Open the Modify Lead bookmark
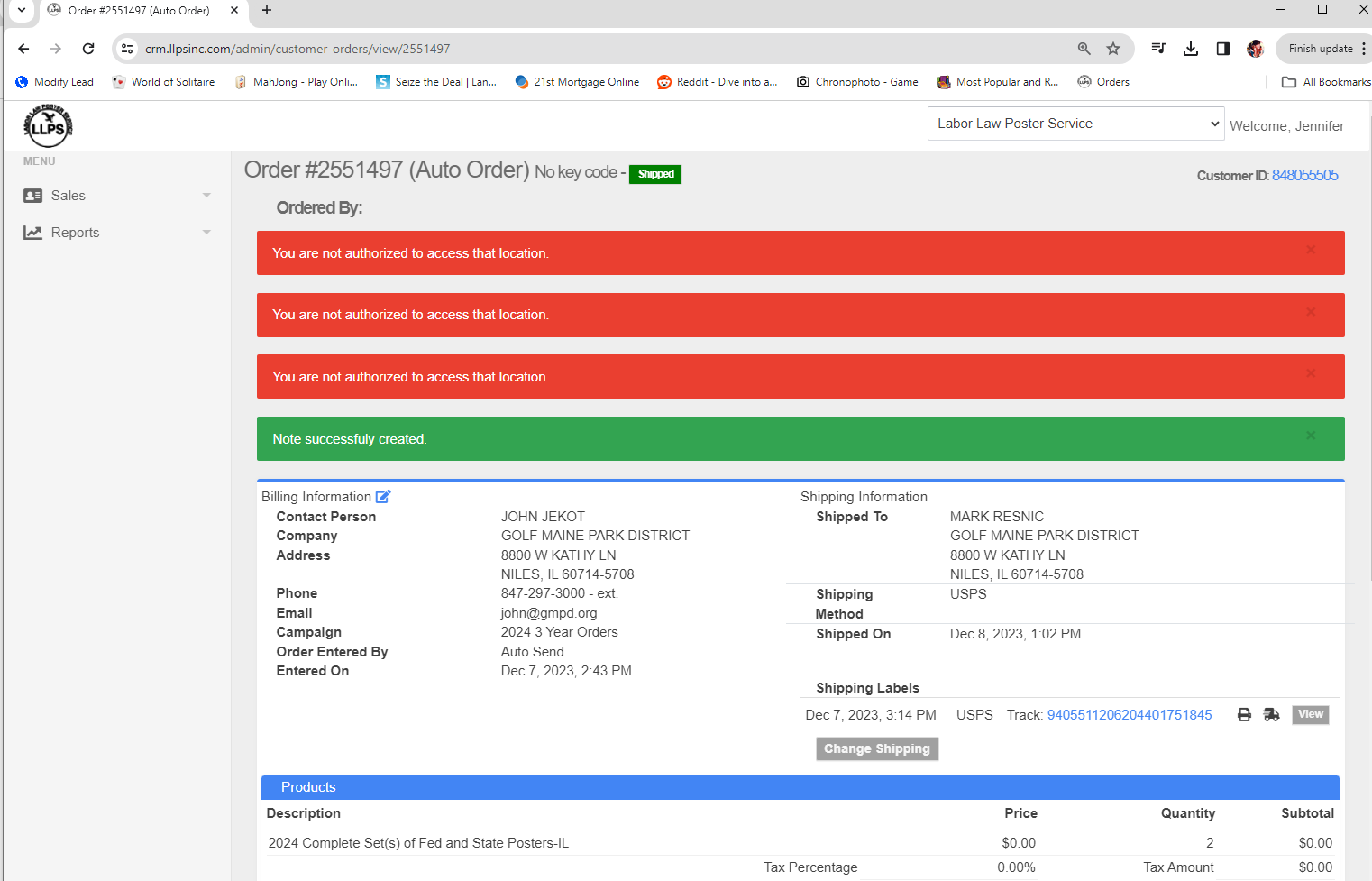This screenshot has height=881, width=1372. coord(55,82)
